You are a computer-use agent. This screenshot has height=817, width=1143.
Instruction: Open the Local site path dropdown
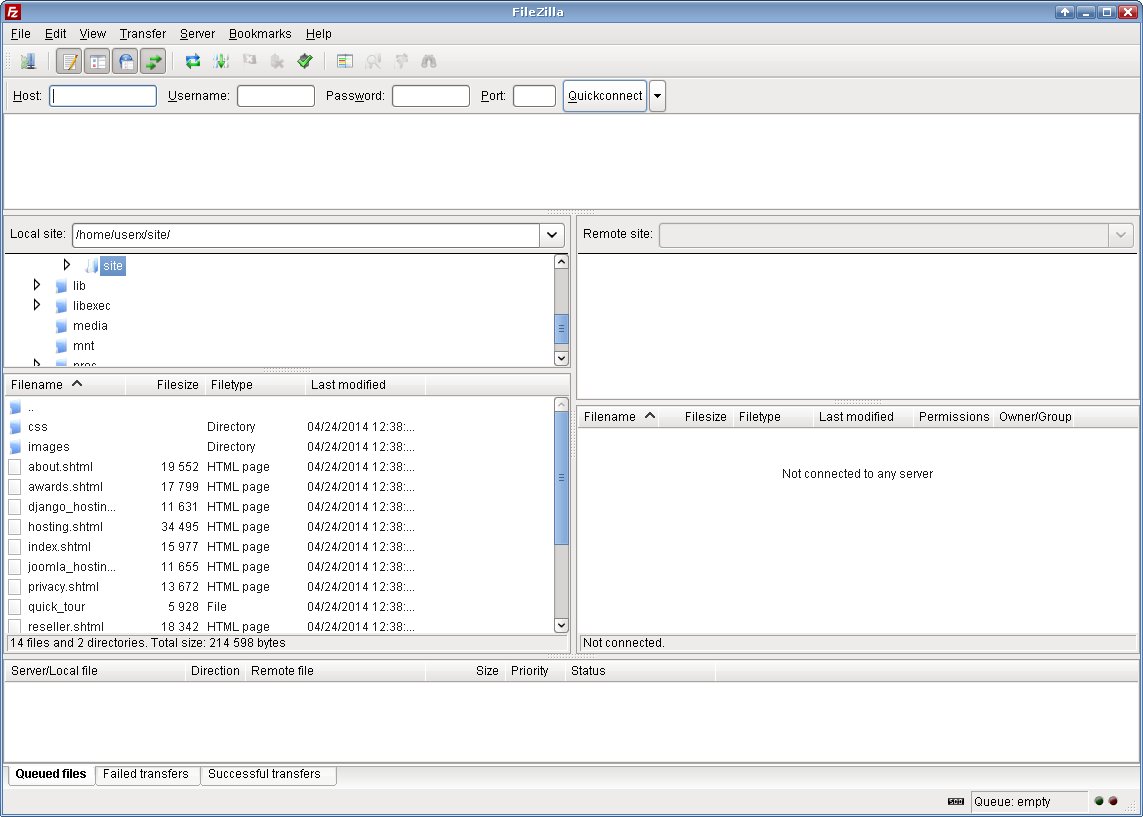[552, 235]
